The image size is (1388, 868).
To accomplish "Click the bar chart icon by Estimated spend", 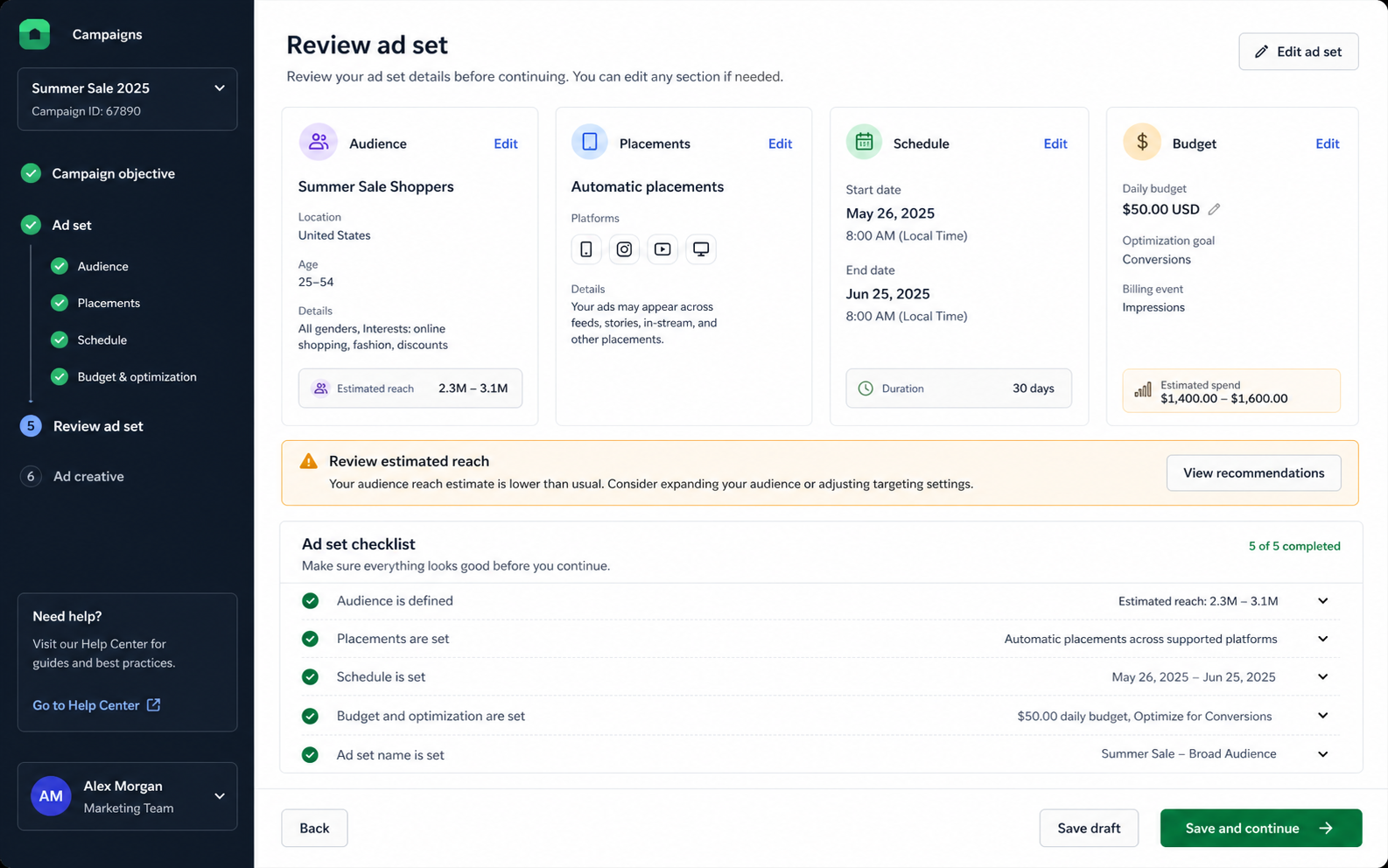I will pos(1143,390).
